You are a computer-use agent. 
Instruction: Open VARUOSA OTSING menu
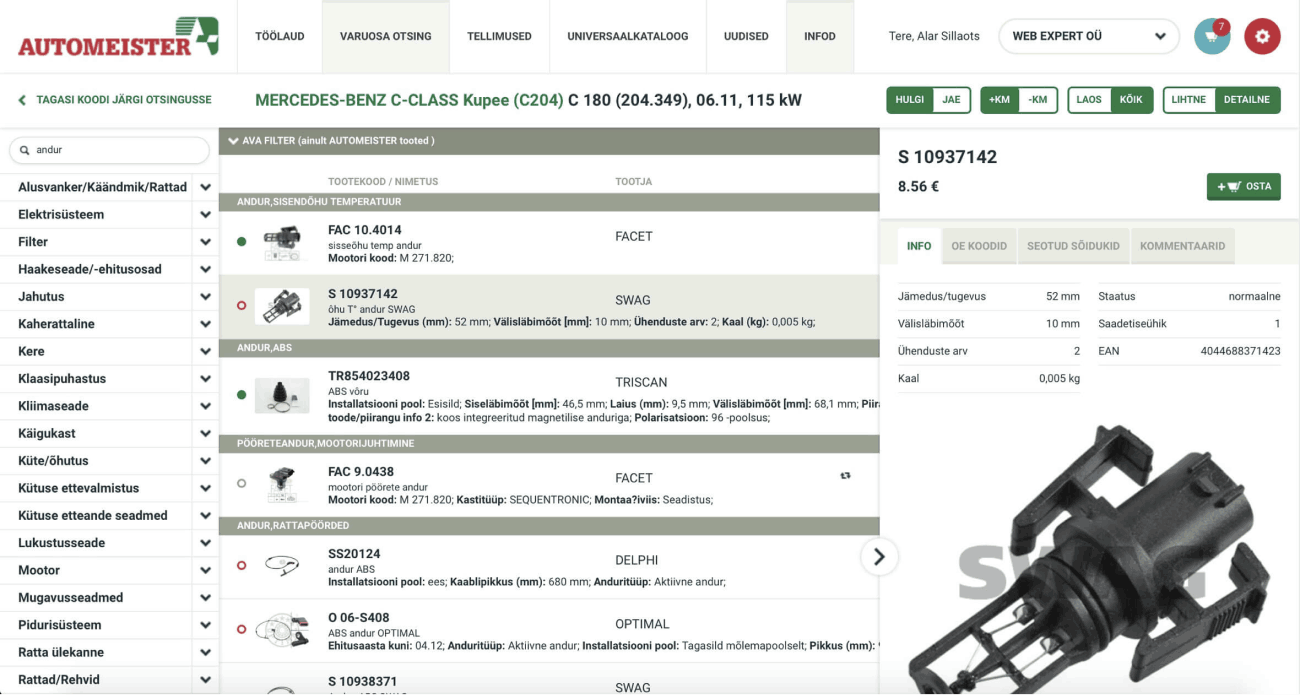coord(385,37)
